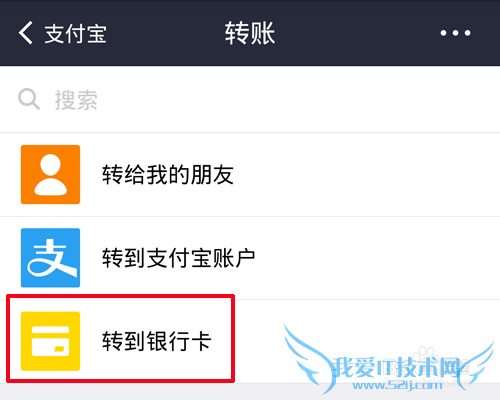
Task: Tap the orange friend contact icon
Action: coord(50,174)
